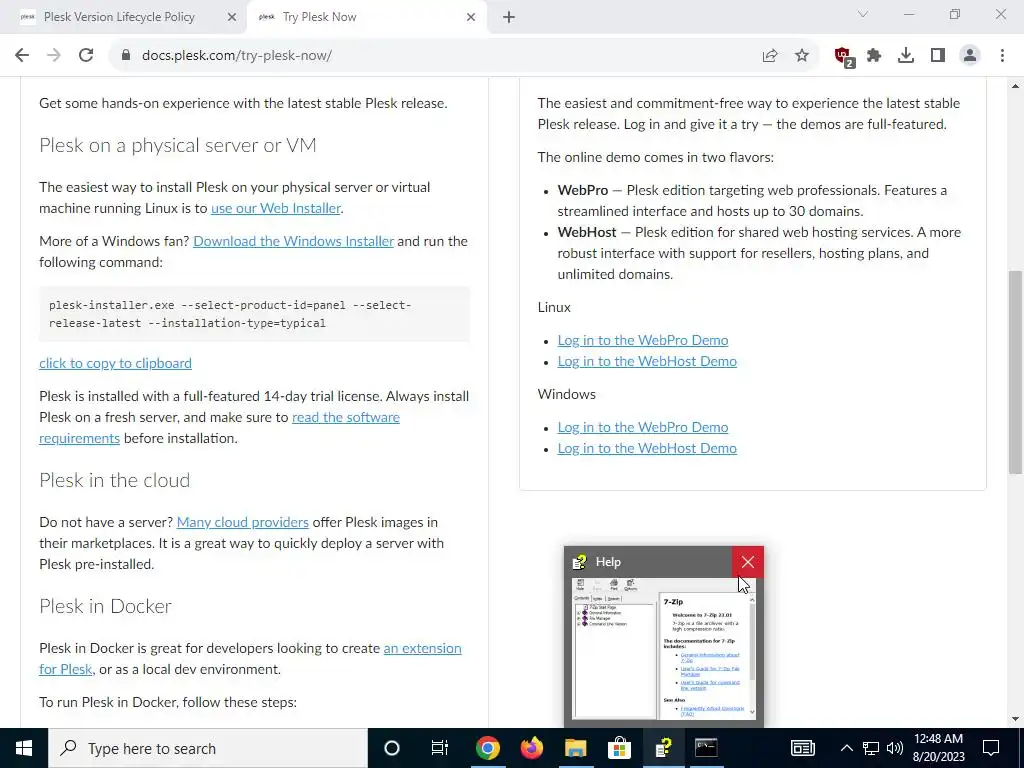Open Task View on the taskbar
1024x768 pixels.
[440, 748]
